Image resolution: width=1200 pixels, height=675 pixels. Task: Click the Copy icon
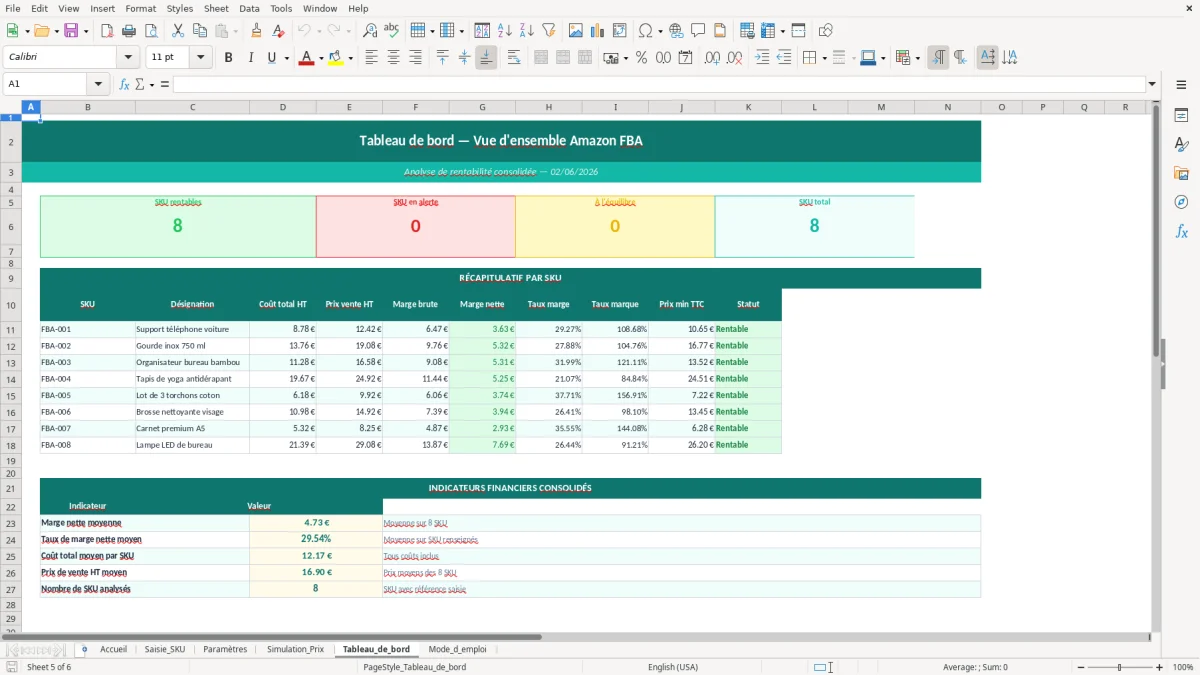[x=199, y=31]
